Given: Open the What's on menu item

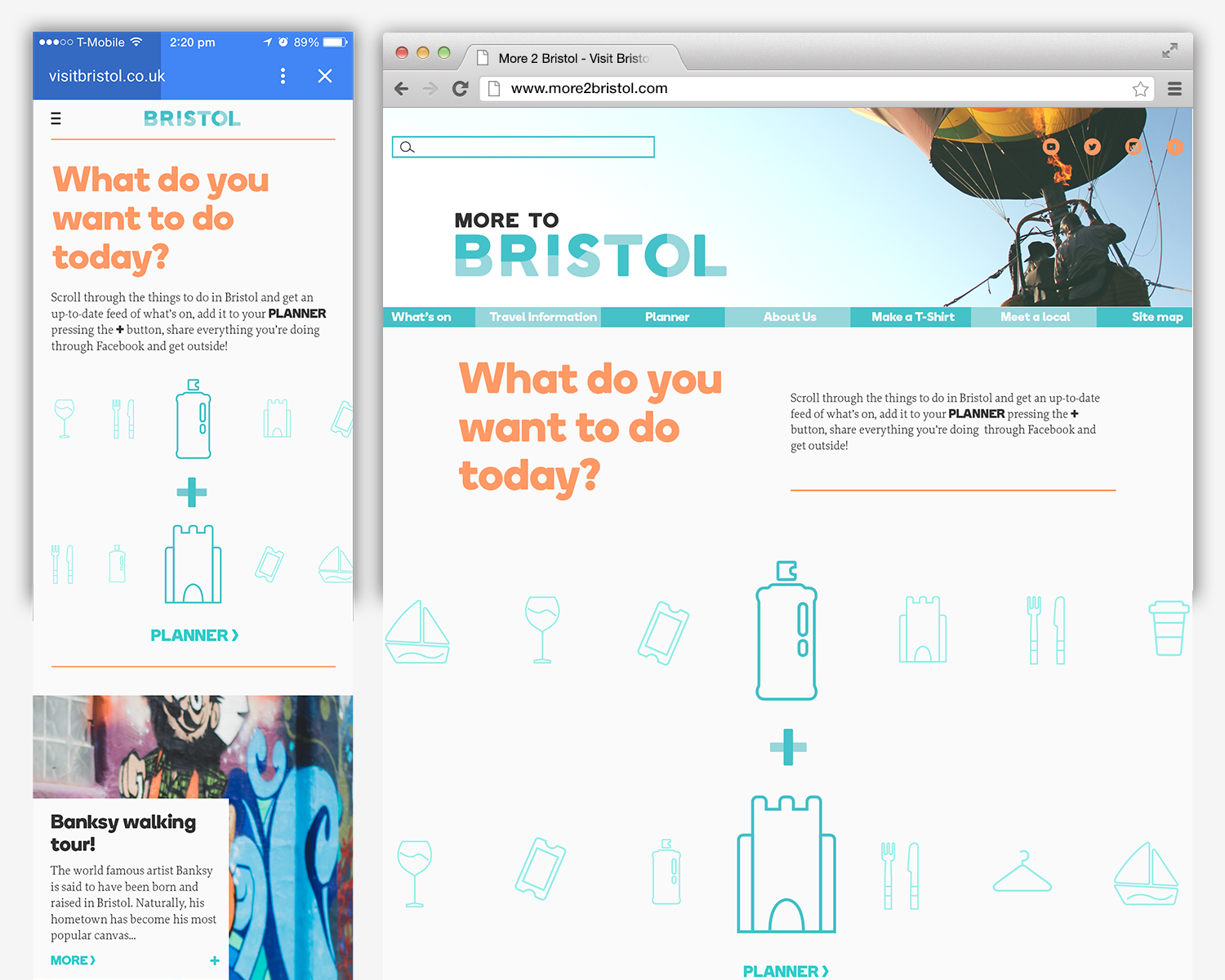Looking at the screenshot, I should tap(429, 317).
